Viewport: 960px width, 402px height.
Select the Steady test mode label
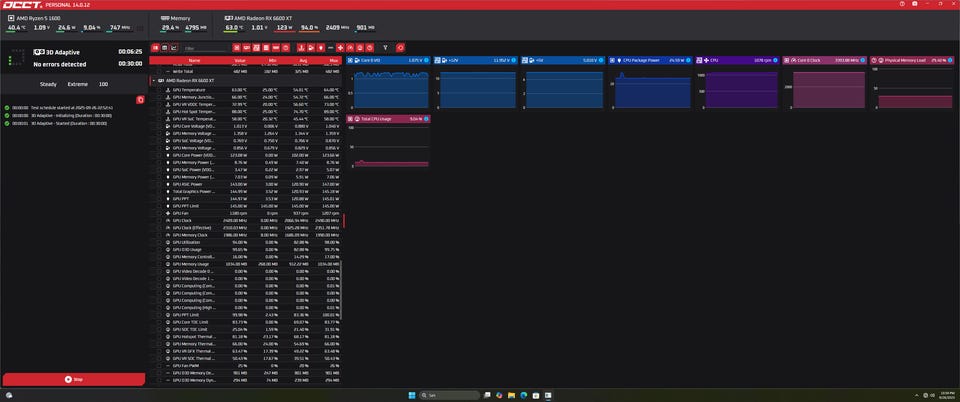tap(48, 84)
